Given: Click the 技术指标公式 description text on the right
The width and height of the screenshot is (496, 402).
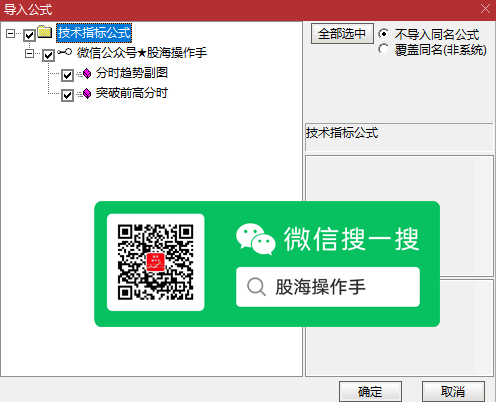Looking at the screenshot, I should click(x=342, y=133).
